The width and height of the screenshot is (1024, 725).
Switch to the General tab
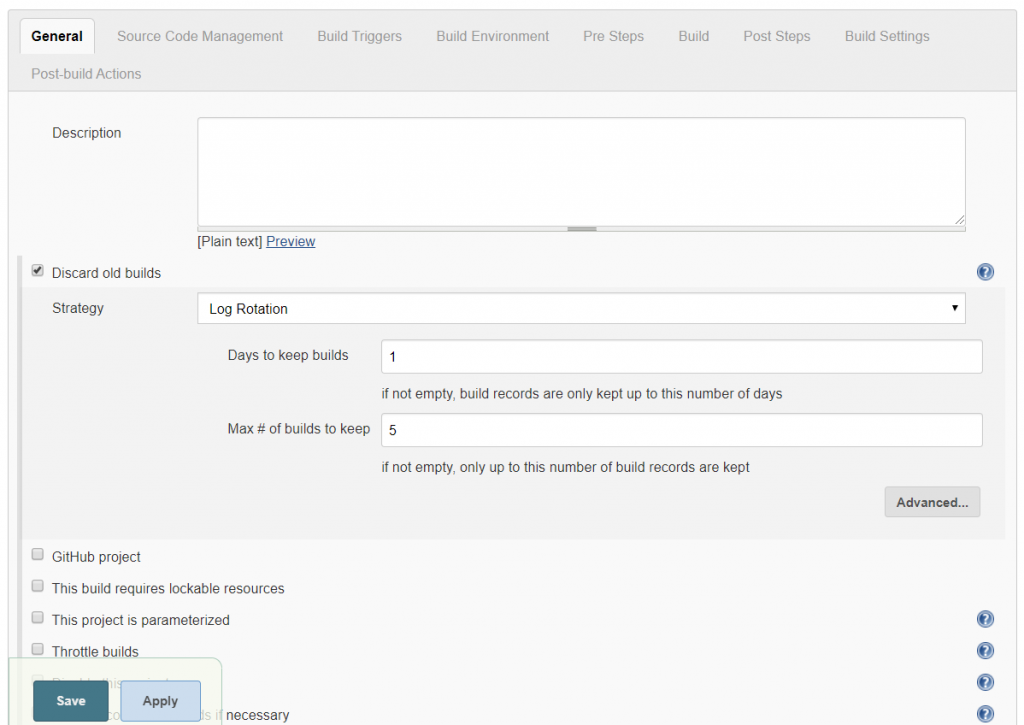57,37
